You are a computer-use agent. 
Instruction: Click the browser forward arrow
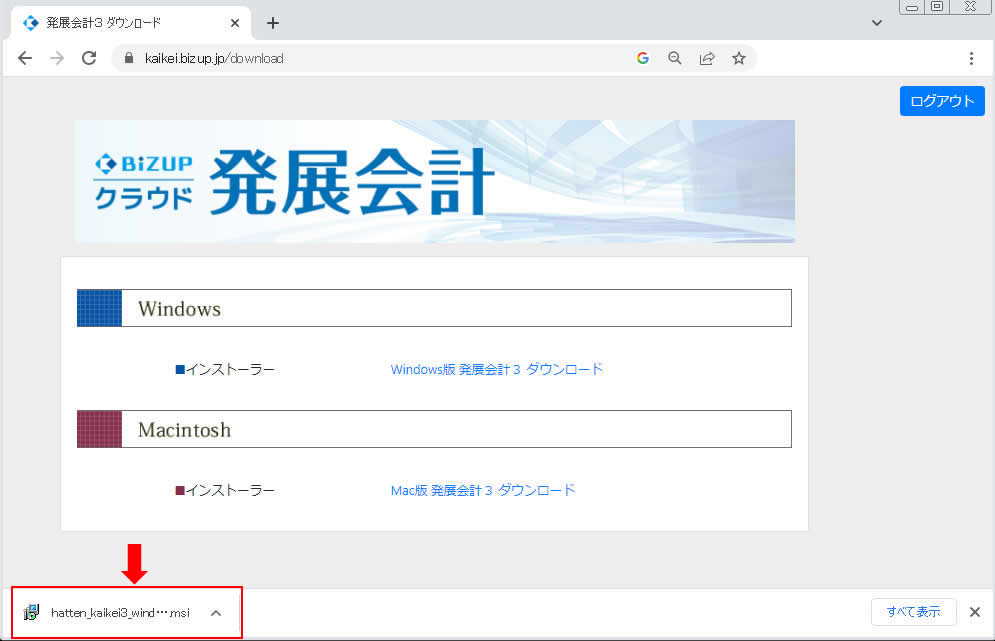(57, 58)
